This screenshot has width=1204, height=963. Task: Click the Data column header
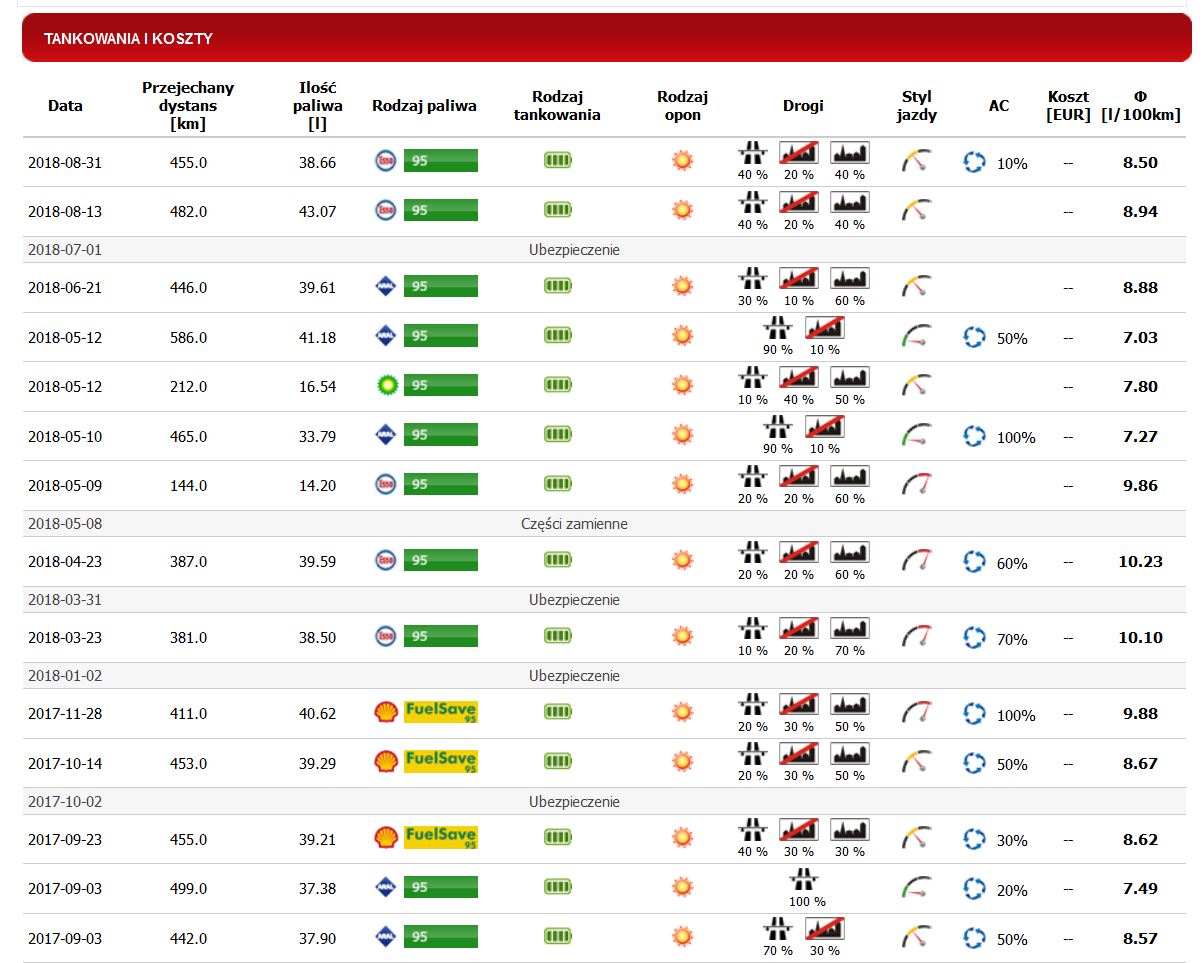[x=65, y=105]
